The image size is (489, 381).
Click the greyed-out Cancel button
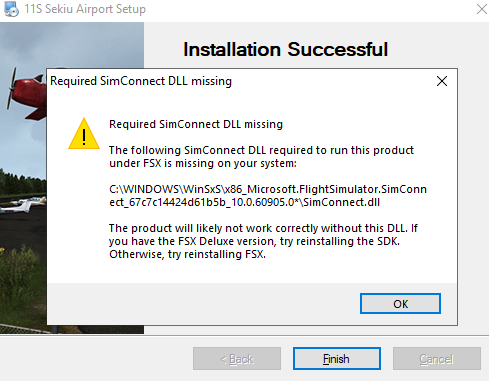point(437,359)
